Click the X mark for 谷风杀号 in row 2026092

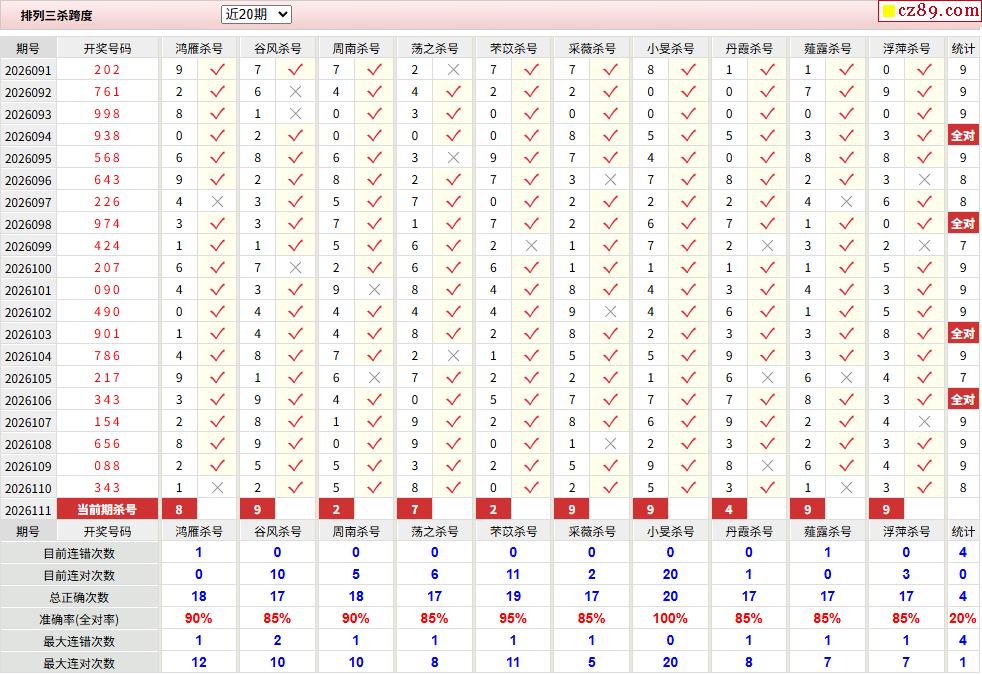tap(296, 92)
